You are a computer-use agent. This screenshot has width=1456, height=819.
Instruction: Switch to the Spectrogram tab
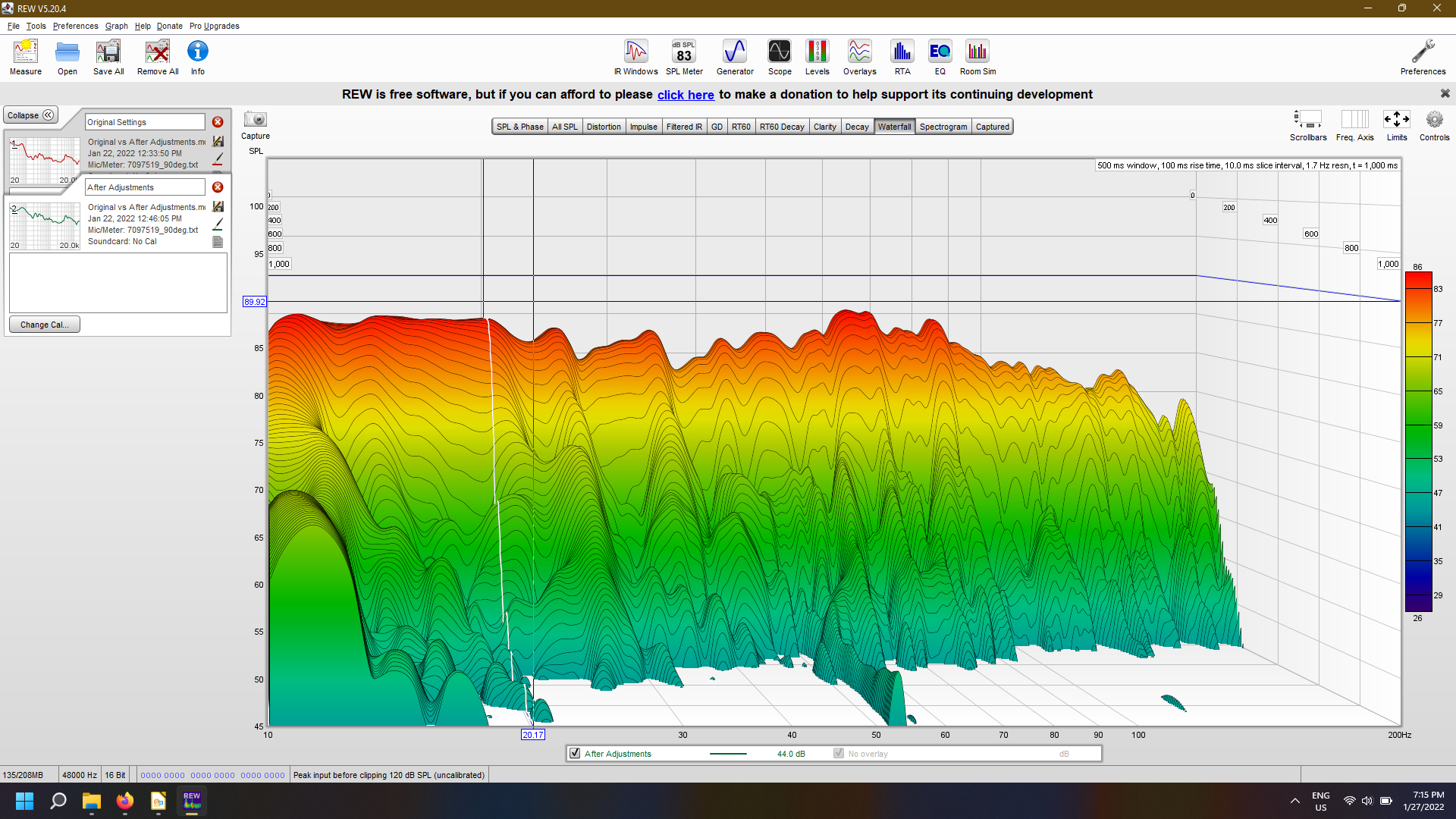943,127
